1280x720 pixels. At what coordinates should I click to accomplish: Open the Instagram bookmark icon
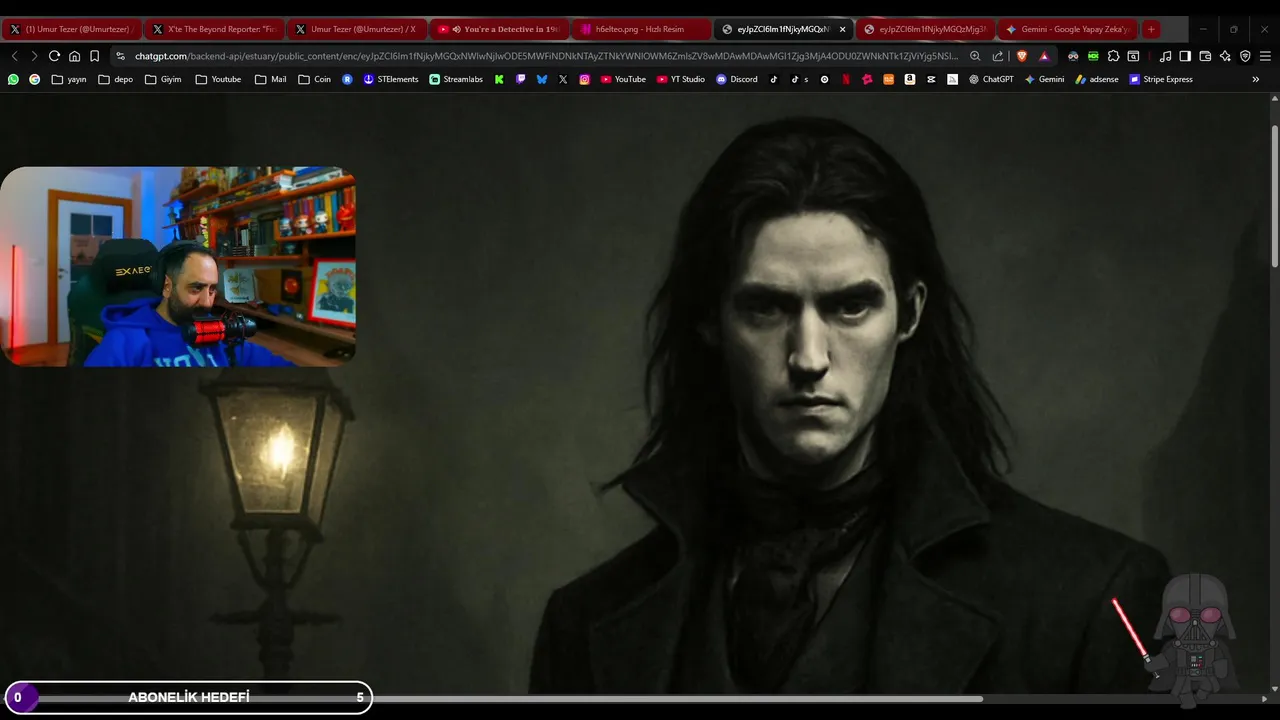click(584, 79)
